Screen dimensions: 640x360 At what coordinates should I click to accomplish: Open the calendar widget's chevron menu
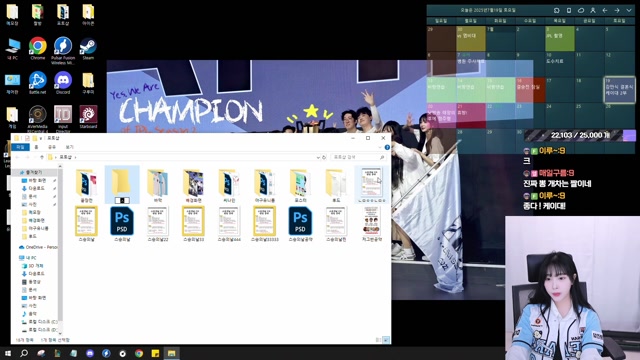(x=629, y=10)
